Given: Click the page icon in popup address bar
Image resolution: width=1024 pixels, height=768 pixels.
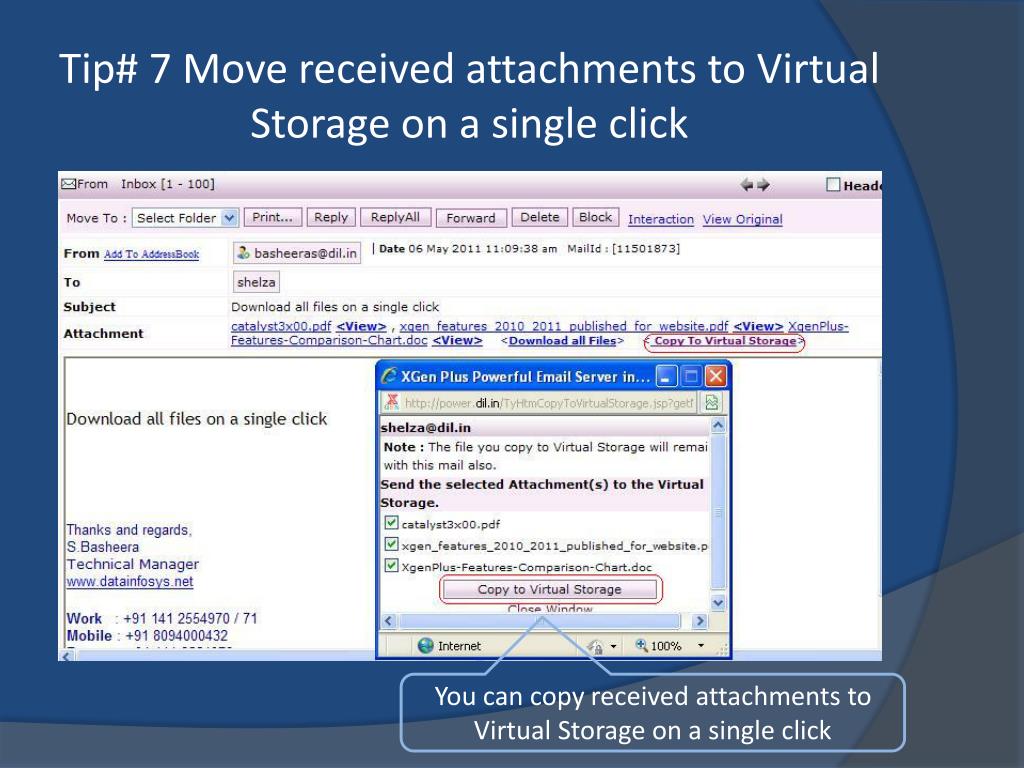Looking at the screenshot, I should [x=392, y=402].
